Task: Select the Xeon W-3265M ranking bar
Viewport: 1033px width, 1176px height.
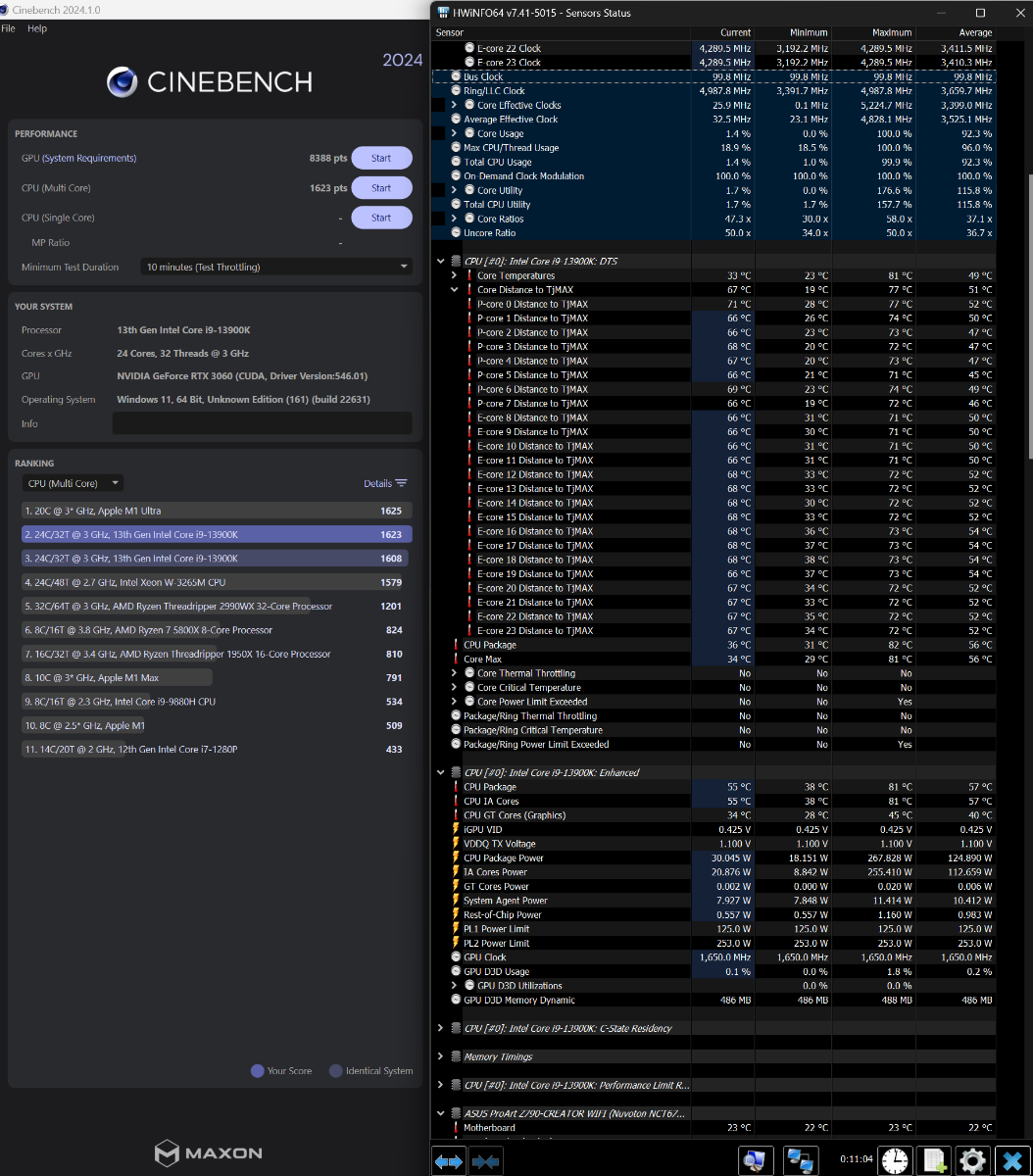Action: pos(217,582)
